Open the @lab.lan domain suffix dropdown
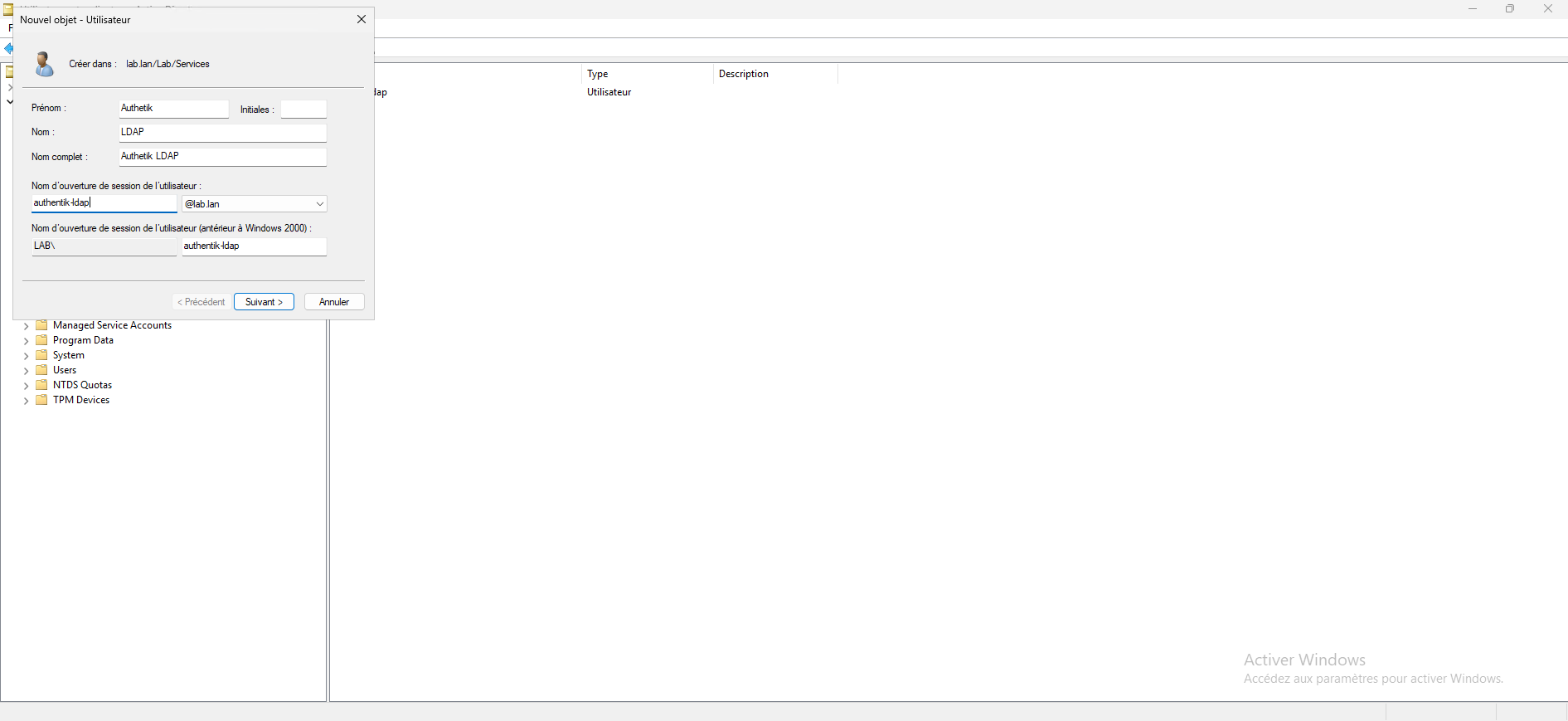Image resolution: width=1568 pixels, height=721 pixels. [319, 204]
